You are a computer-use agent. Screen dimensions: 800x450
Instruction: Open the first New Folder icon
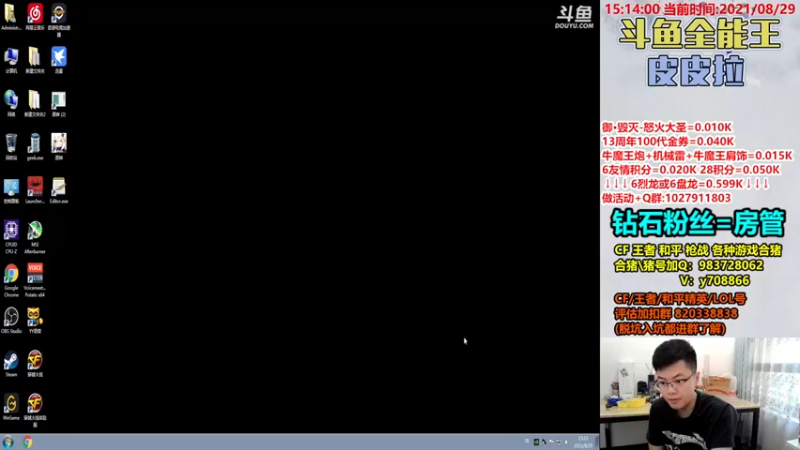pos(35,60)
